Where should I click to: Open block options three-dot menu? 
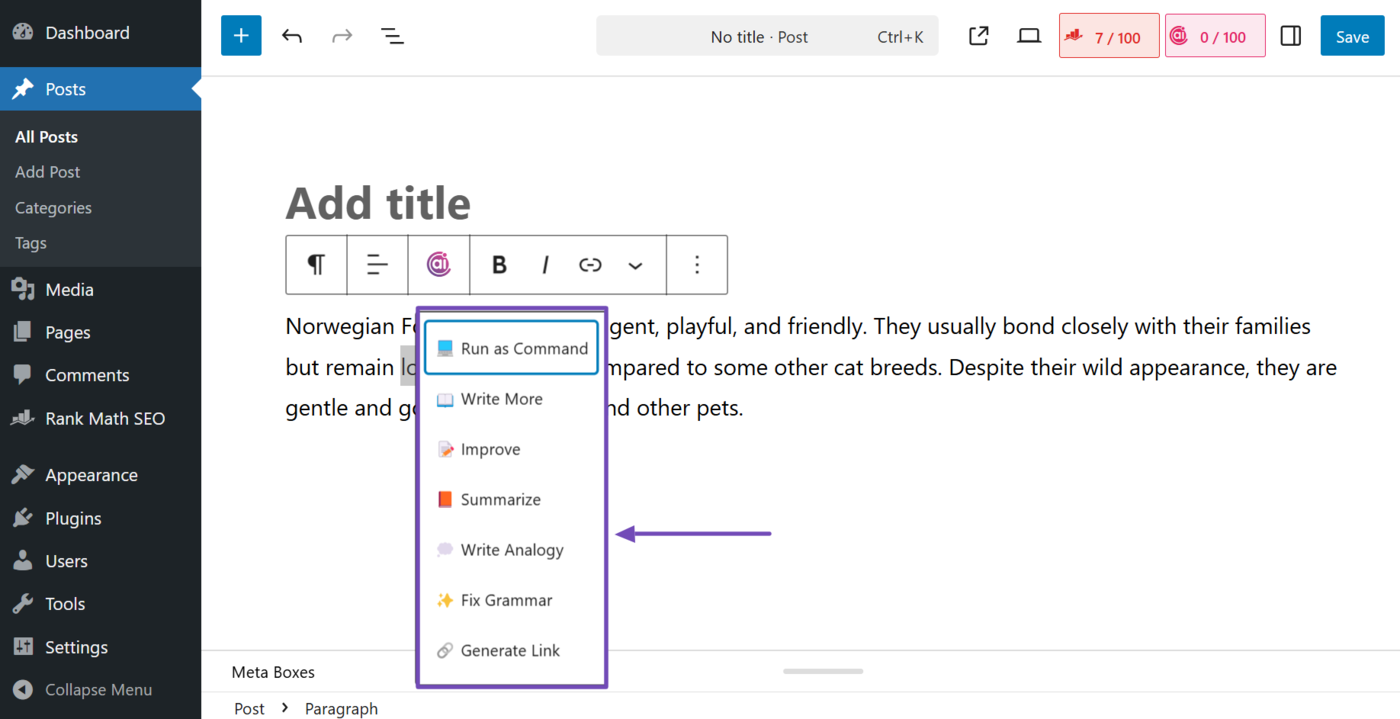[697, 265]
